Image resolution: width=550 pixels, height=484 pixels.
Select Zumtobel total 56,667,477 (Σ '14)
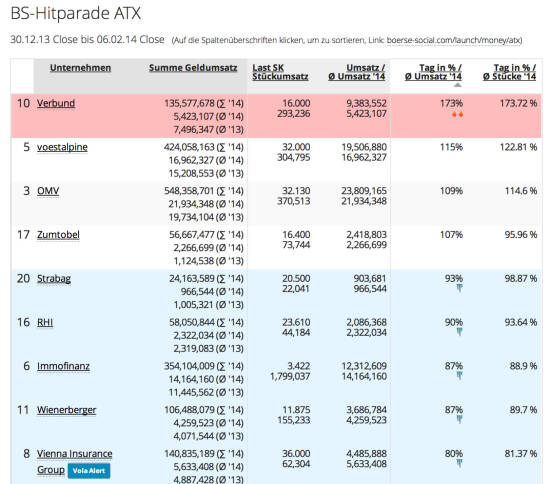[206, 235]
